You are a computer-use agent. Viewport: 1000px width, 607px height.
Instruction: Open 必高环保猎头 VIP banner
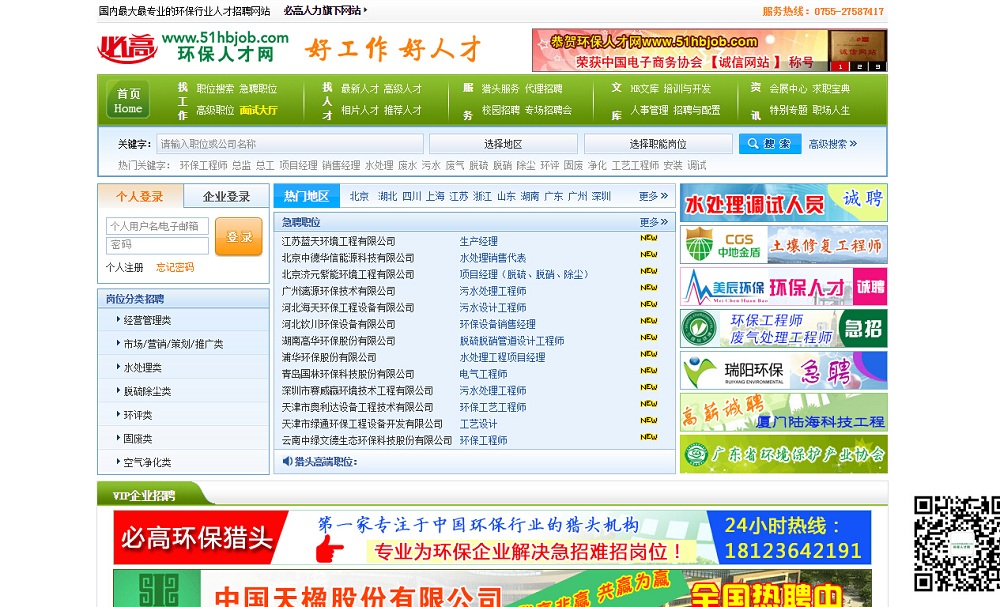(x=492, y=538)
